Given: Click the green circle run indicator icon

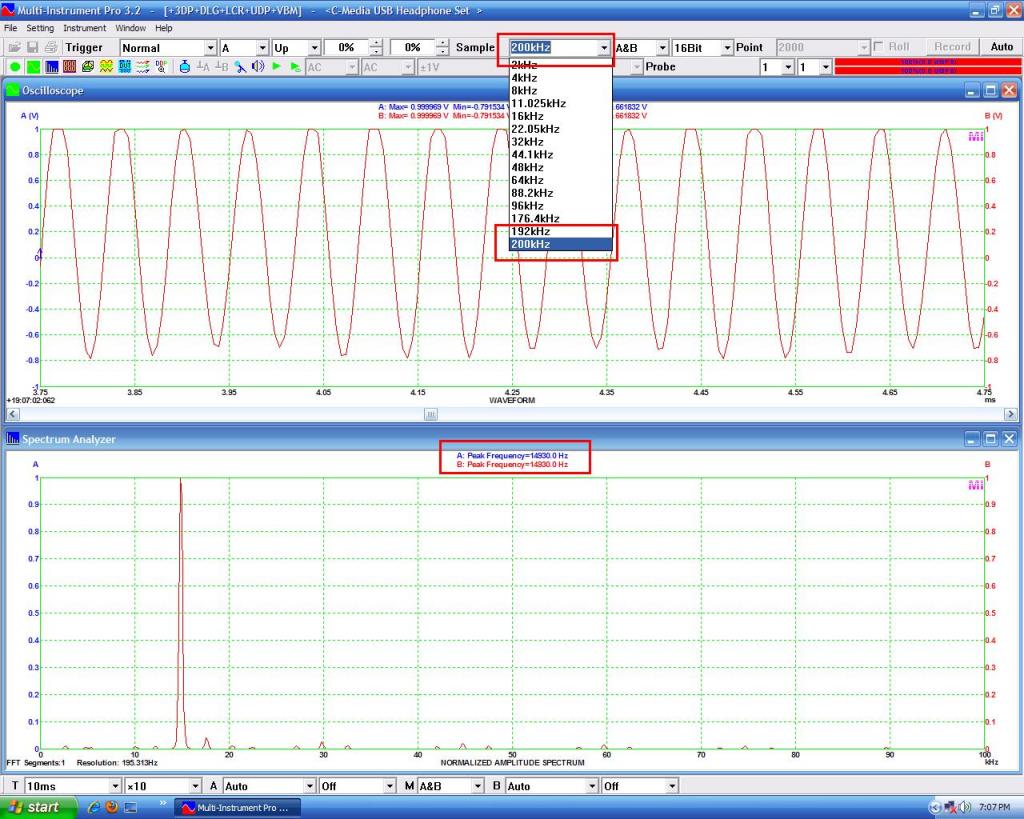Looking at the screenshot, I should tap(14, 67).
